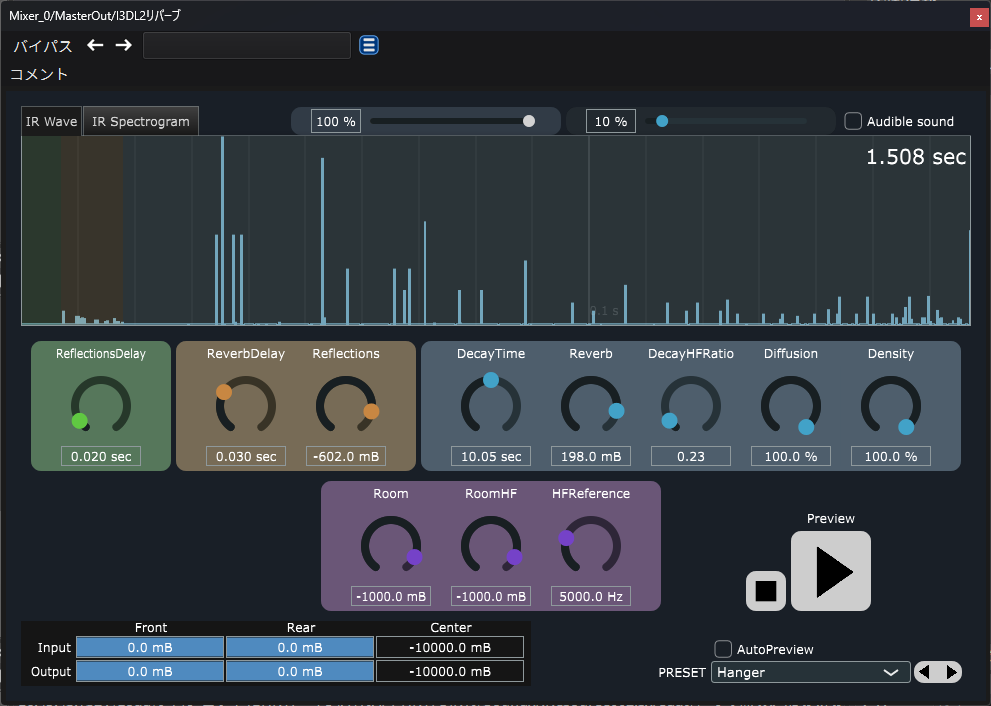Select next preset with right triangle
The image size is (991, 706).
[x=951, y=672]
